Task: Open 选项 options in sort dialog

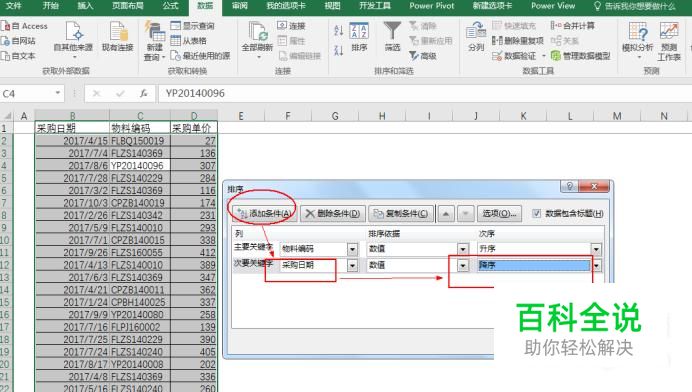Action: coord(499,214)
